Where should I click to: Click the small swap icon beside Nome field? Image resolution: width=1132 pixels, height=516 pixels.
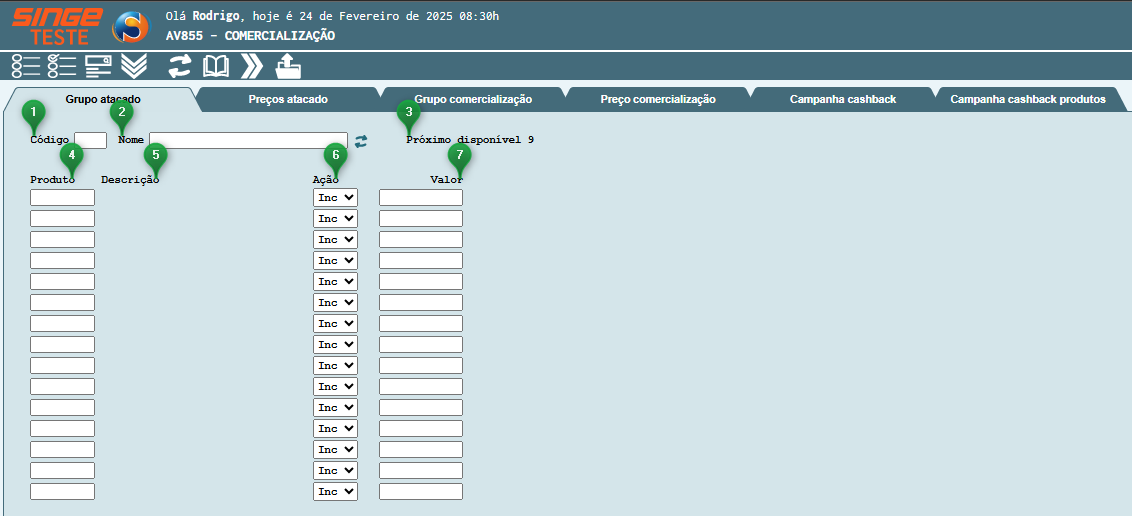361,141
